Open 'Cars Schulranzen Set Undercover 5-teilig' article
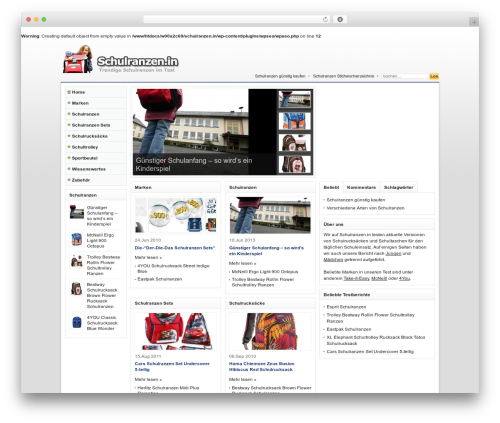The height and width of the screenshot is (423, 500). (x=172, y=367)
